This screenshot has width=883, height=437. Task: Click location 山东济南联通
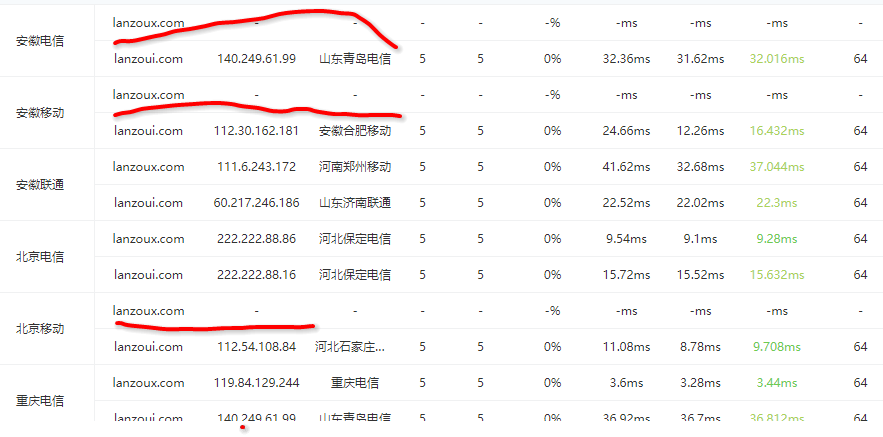point(355,203)
